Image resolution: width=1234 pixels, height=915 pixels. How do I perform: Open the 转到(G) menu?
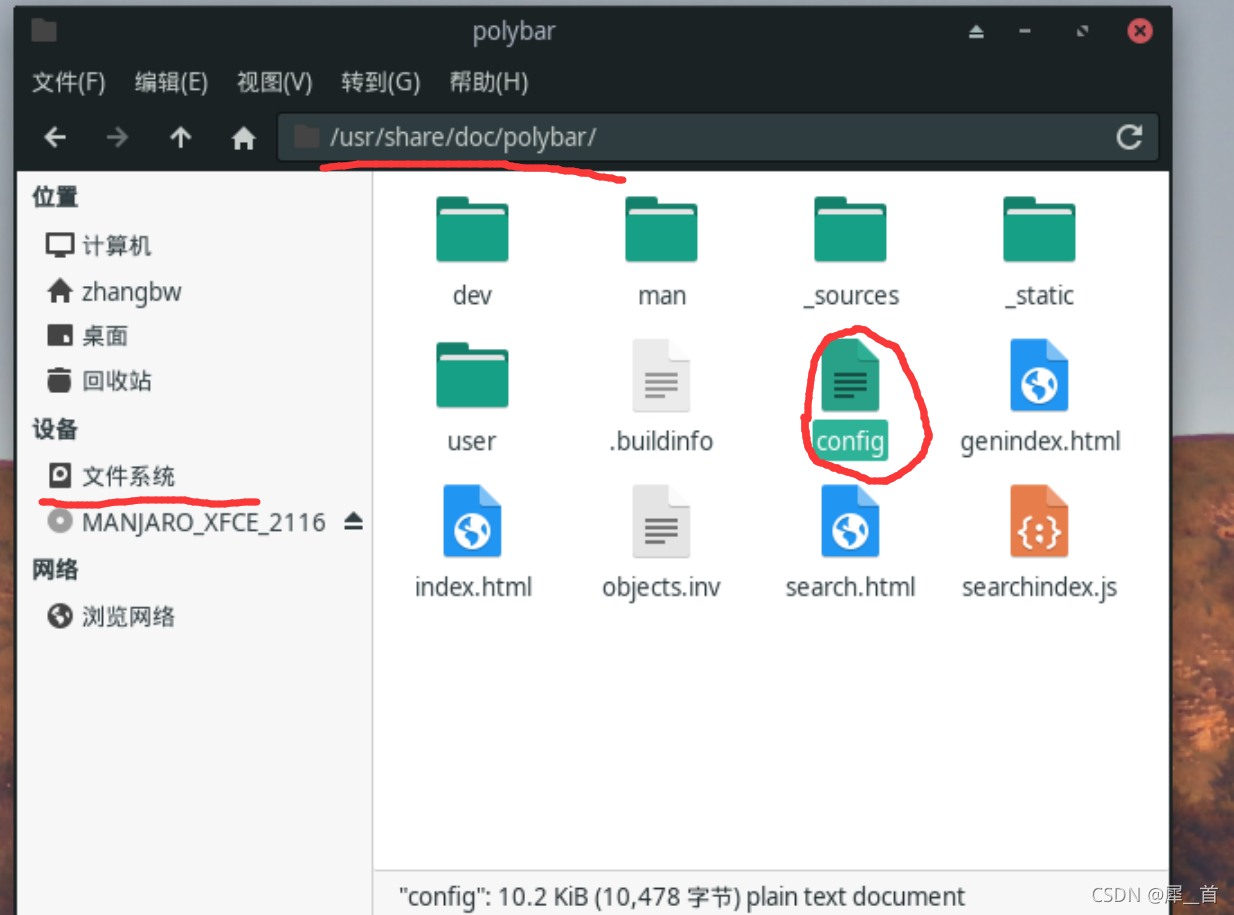coord(380,82)
